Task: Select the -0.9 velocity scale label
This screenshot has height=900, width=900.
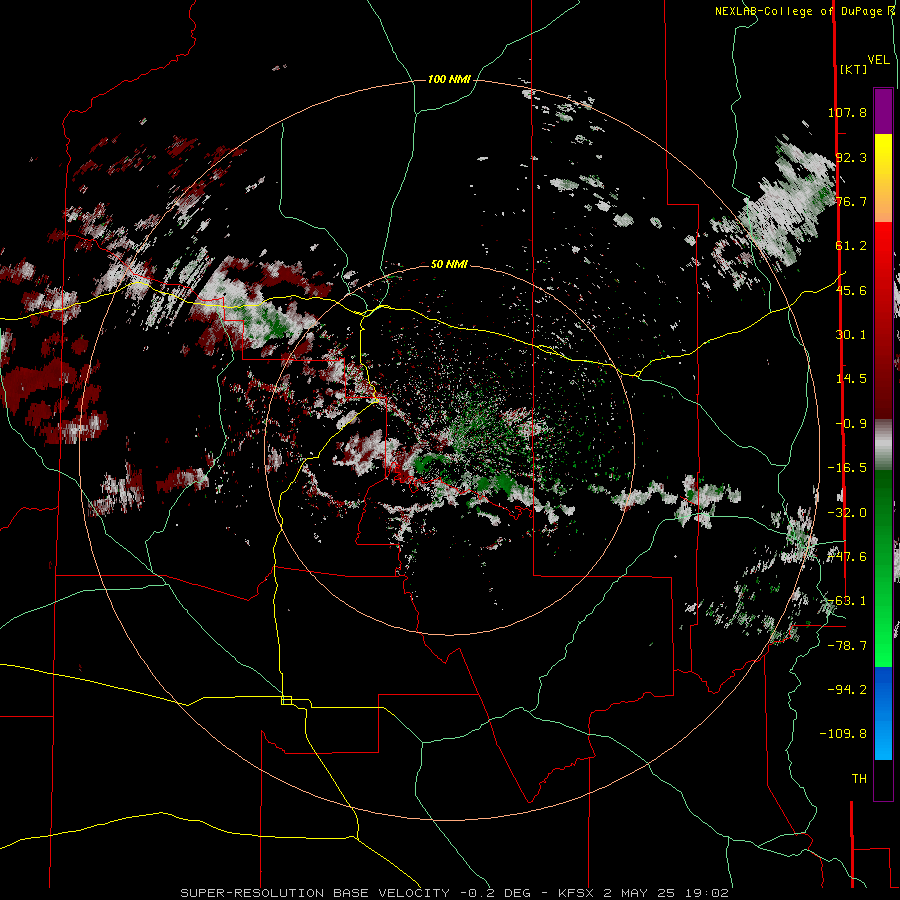Action: 851,424
